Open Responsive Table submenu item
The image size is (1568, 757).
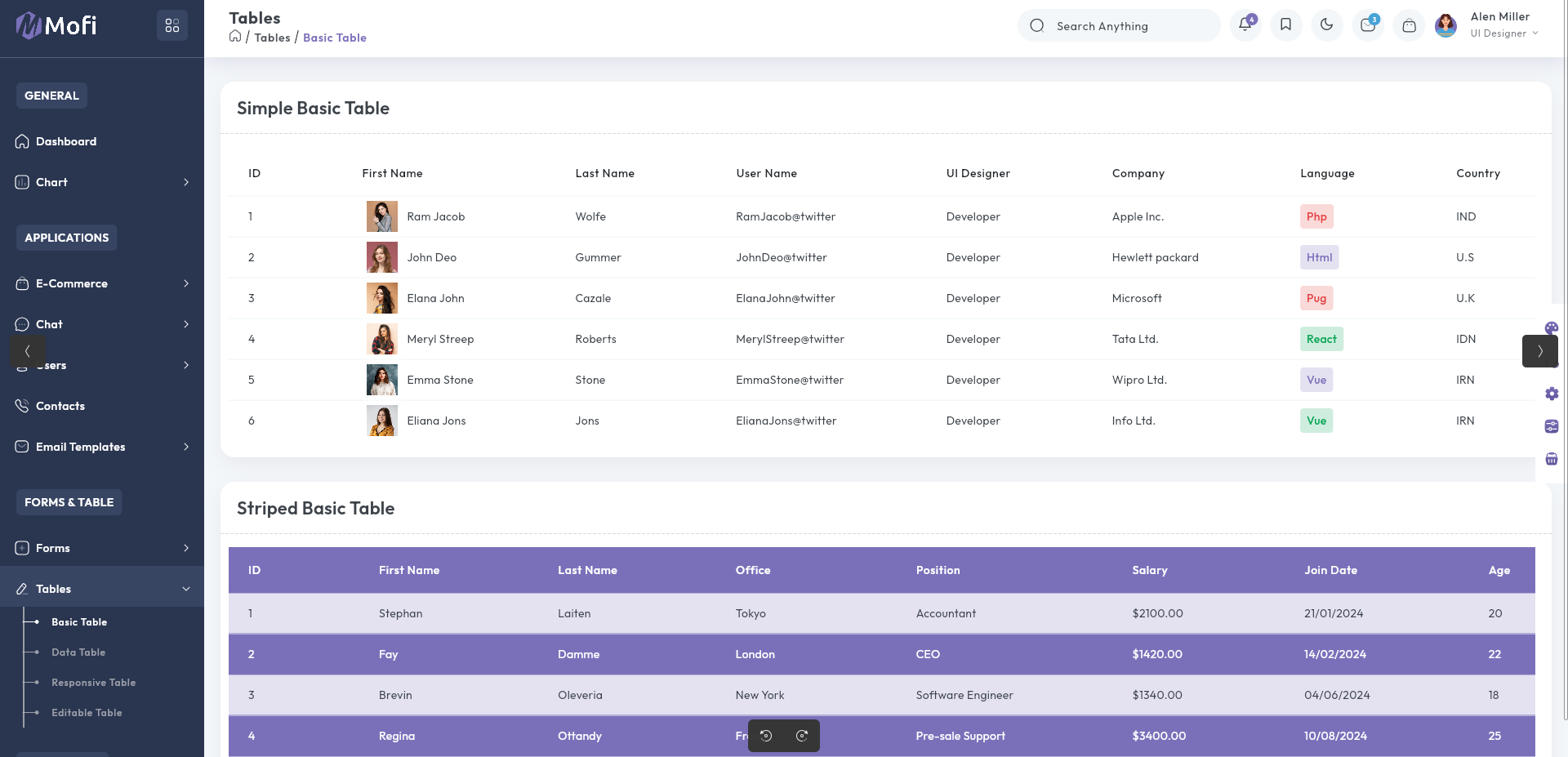click(x=93, y=683)
